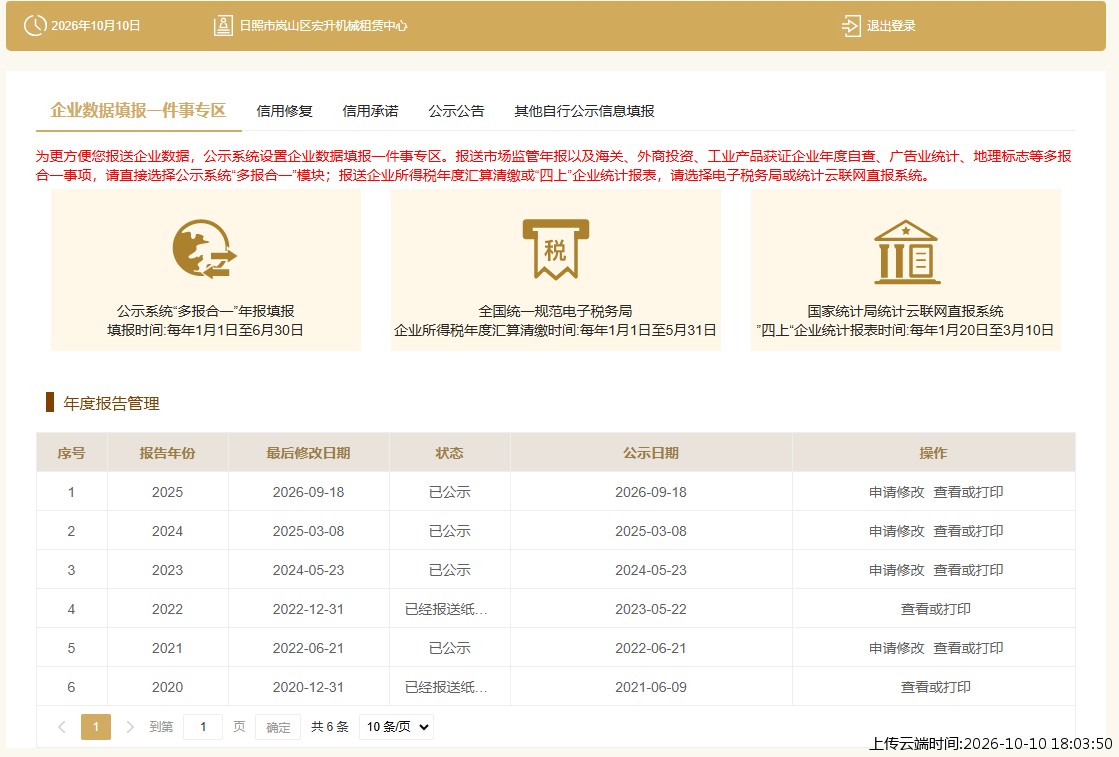This screenshot has height=757, width=1119.
Task: Click 查看或打印 for the 2025 report
Action: point(968,492)
